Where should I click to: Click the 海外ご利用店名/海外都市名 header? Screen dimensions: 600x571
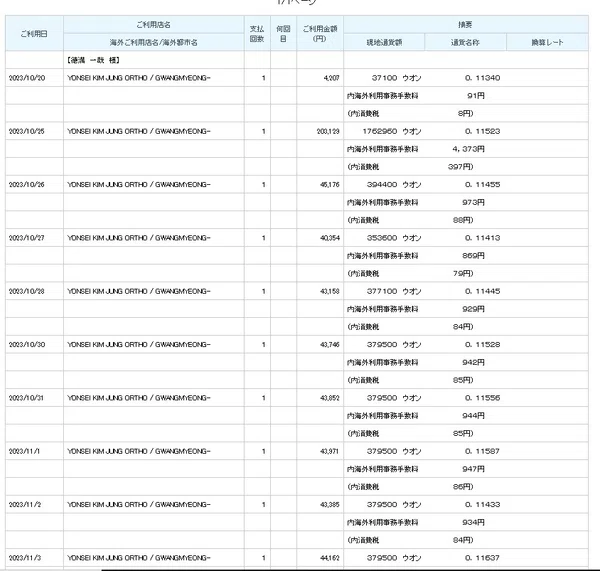point(154,42)
